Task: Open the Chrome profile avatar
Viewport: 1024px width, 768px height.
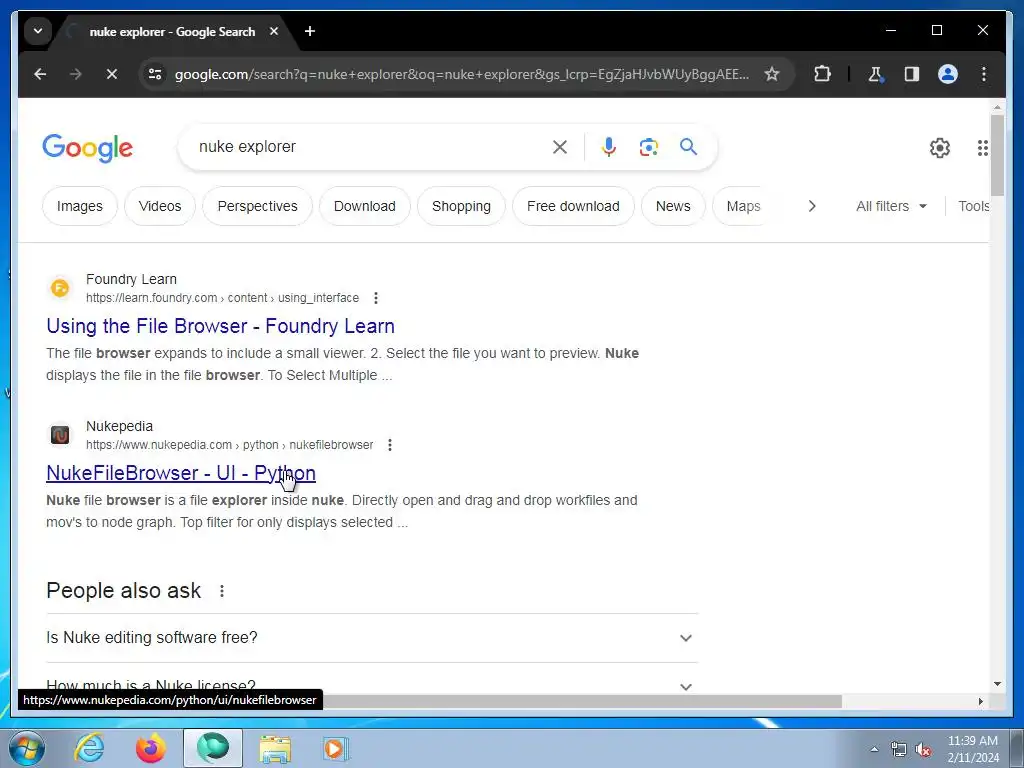Action: pos(948,74)
